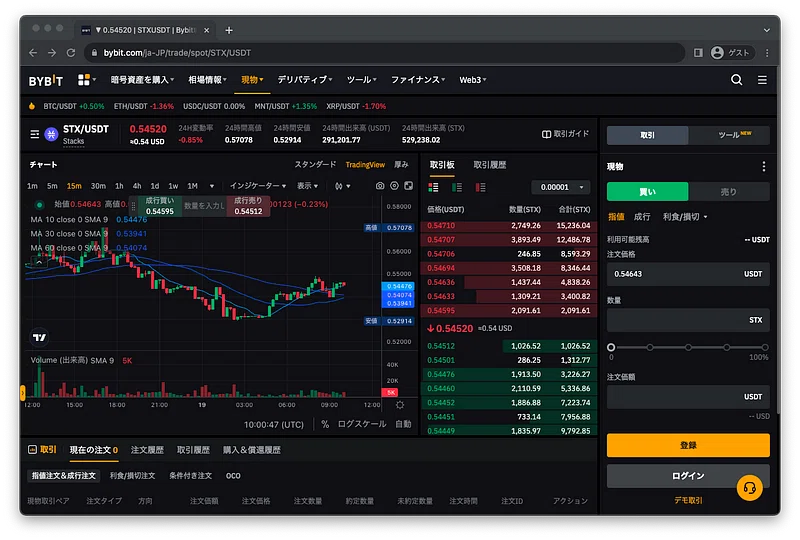The image size is (800, 540).
Task: Show asks-only order book view
Action: coord(481,187)
